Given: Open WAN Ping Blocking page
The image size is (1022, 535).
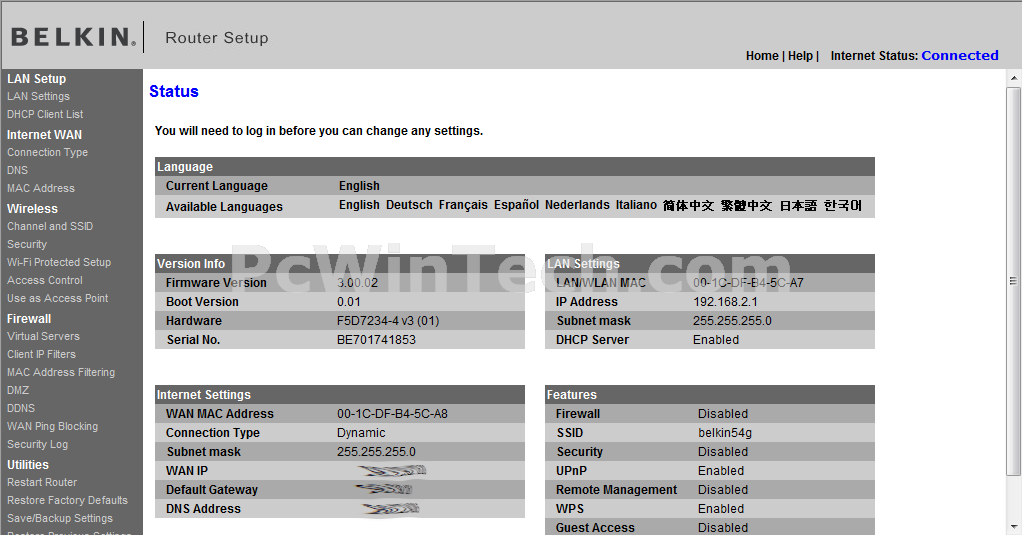Looking at the screenshot, I should point(52,427).
